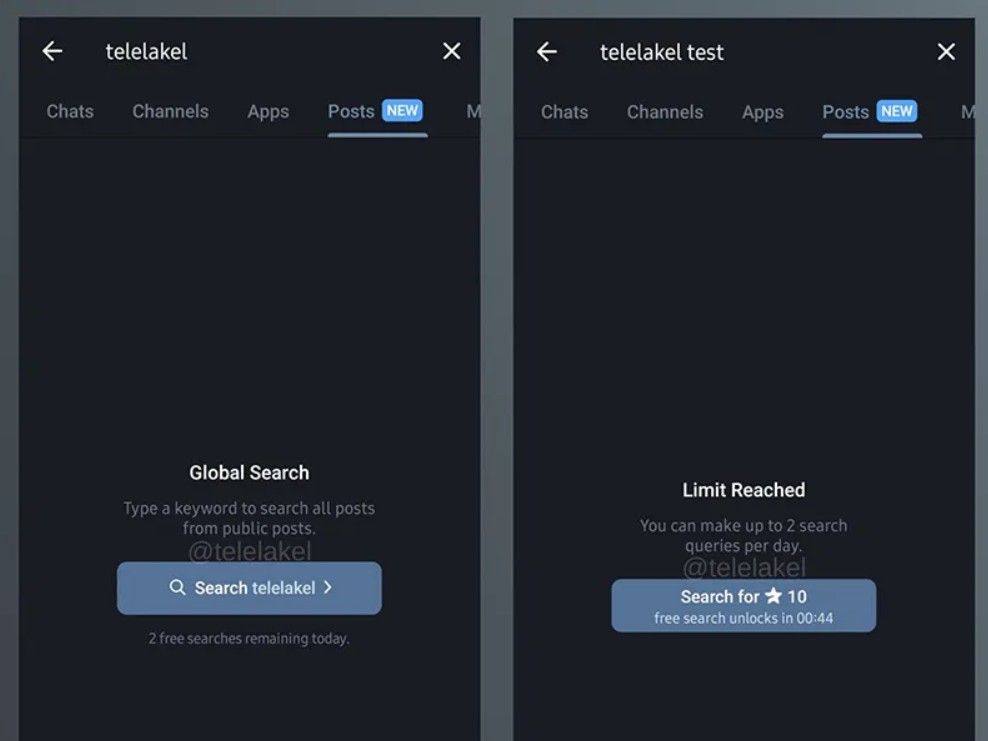Open Channels tab in left panel
Viewport: 988px width, 741px height.
170,111
